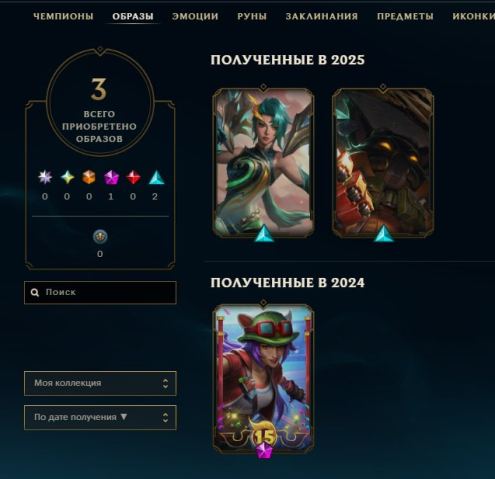Open the Эмоции tab
The image size is (495, 479).
click(195, 16)
